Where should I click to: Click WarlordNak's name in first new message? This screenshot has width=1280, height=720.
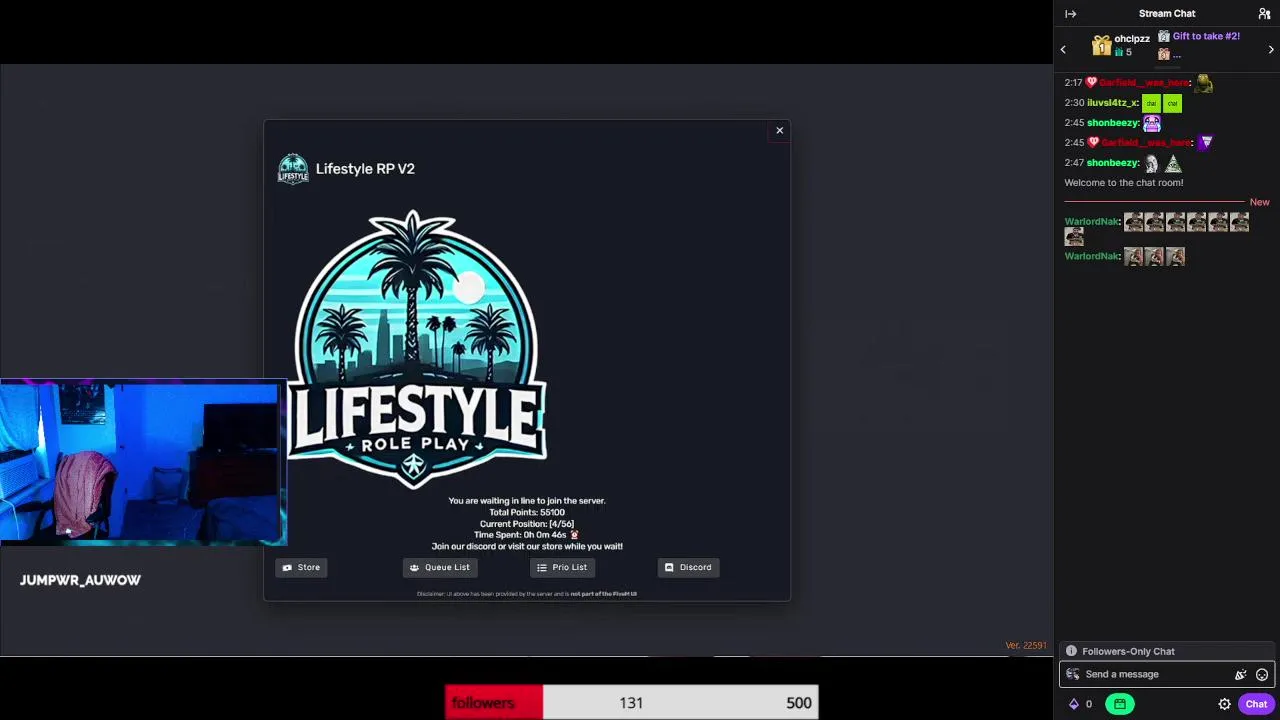click(x=1091, y=222)
